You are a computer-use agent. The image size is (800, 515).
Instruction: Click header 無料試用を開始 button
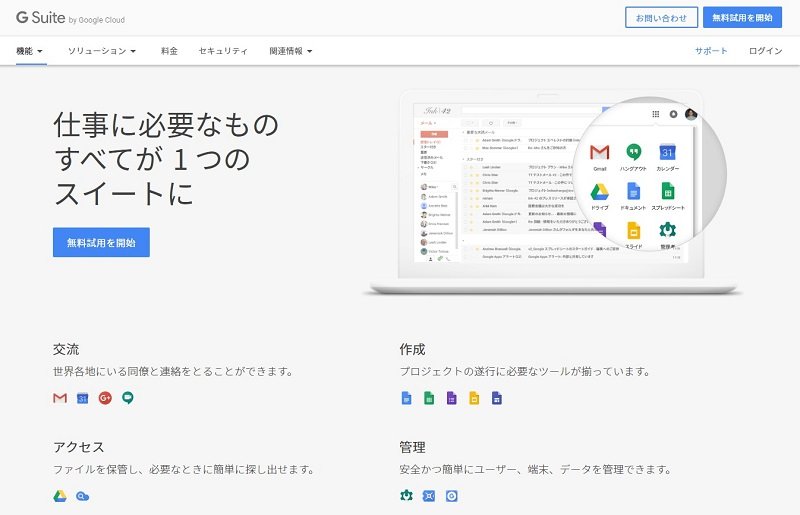(x=742, y=18)
